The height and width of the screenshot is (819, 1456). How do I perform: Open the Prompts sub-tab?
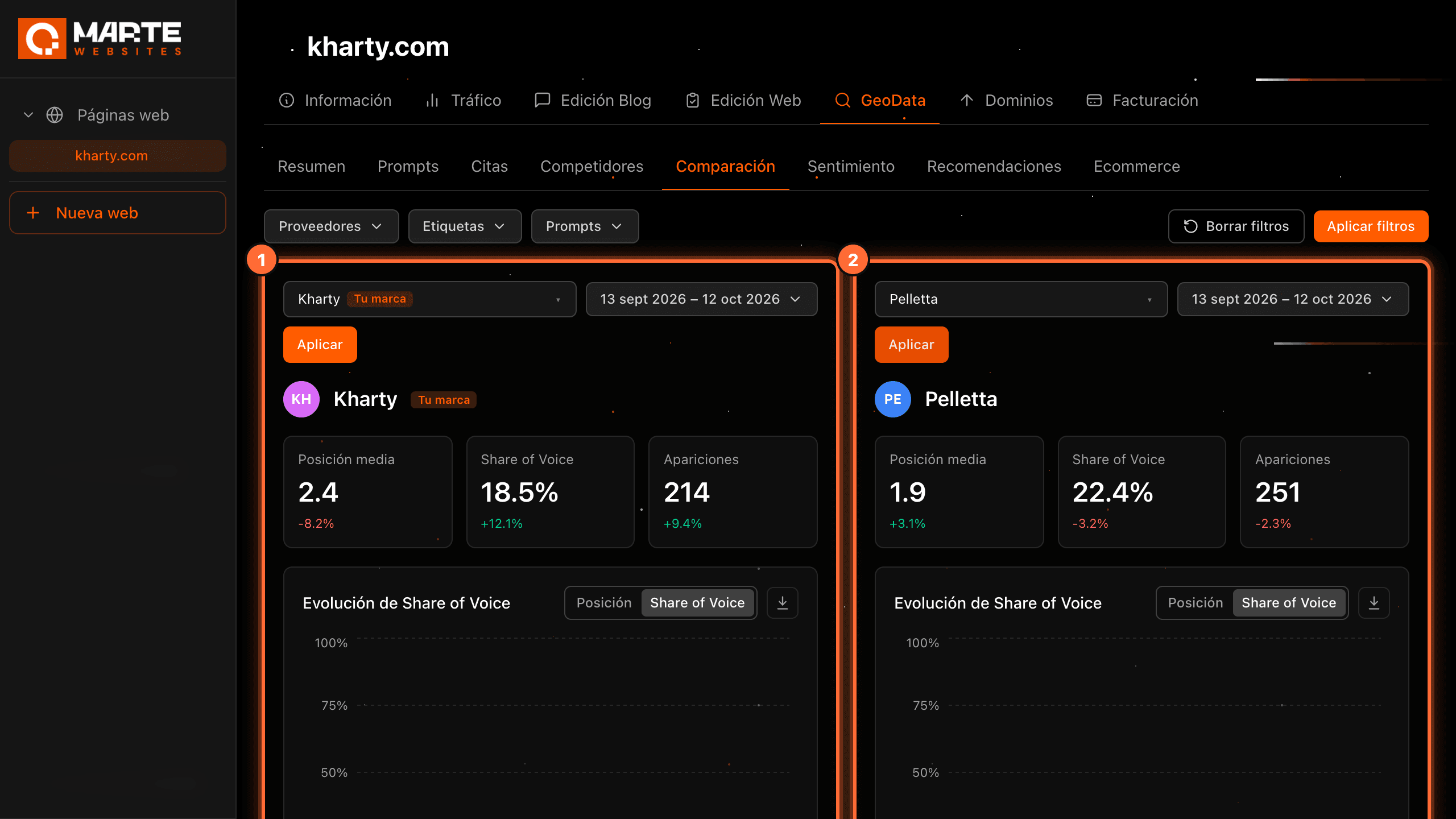click(408, 166)
